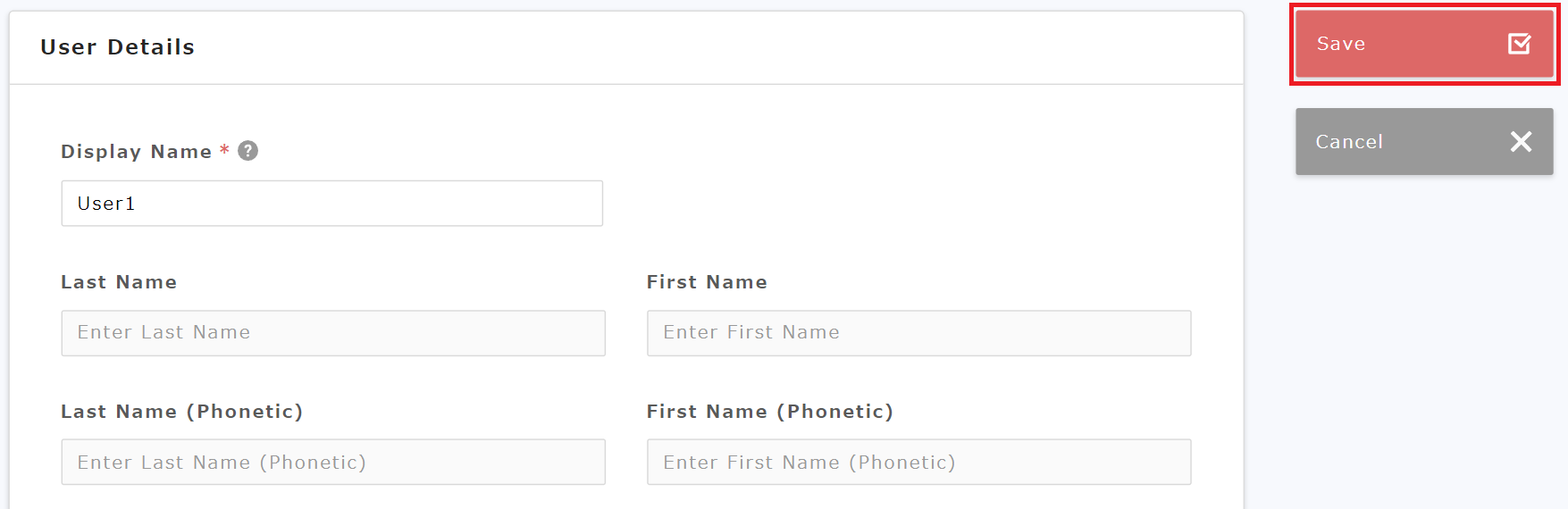Click the X icon on Cancel button

[x=1521, y=141]
